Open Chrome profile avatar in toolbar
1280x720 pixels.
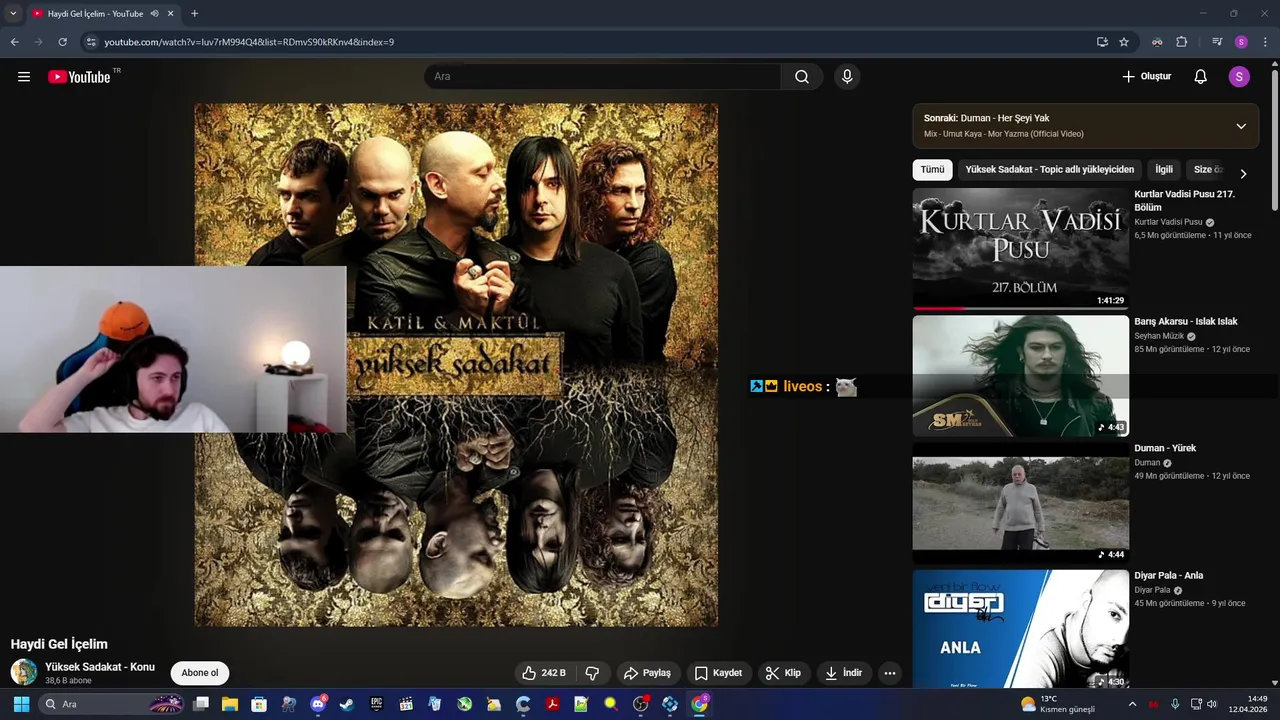(x=1241, y=42)
